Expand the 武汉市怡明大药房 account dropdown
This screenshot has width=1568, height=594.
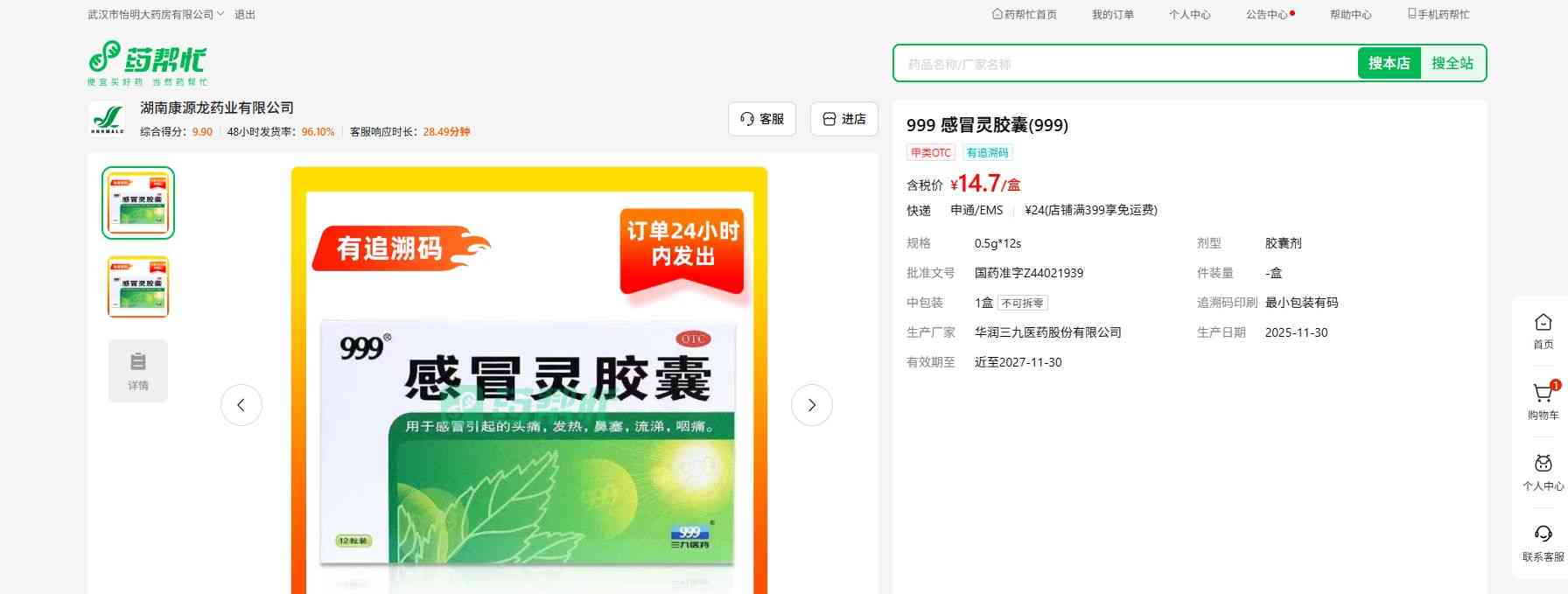point(156,15)
